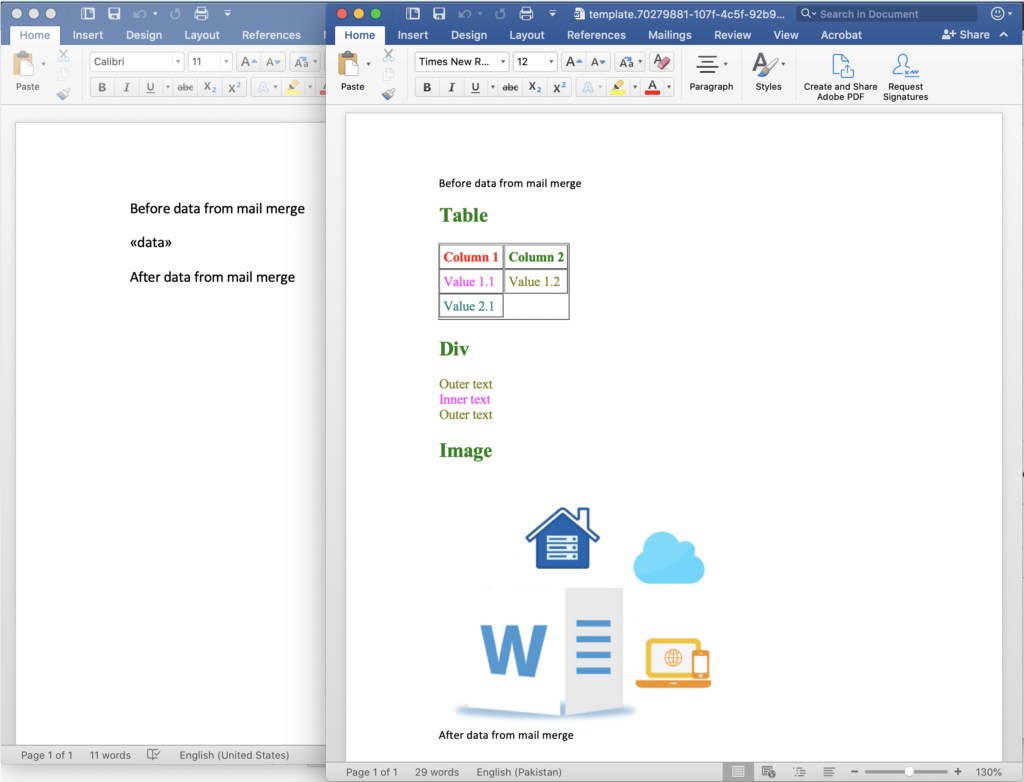The width and height of the screenshot is (1024, 782).
Task: Toggle strikethrough in the Calibri window
Action: 185,88
